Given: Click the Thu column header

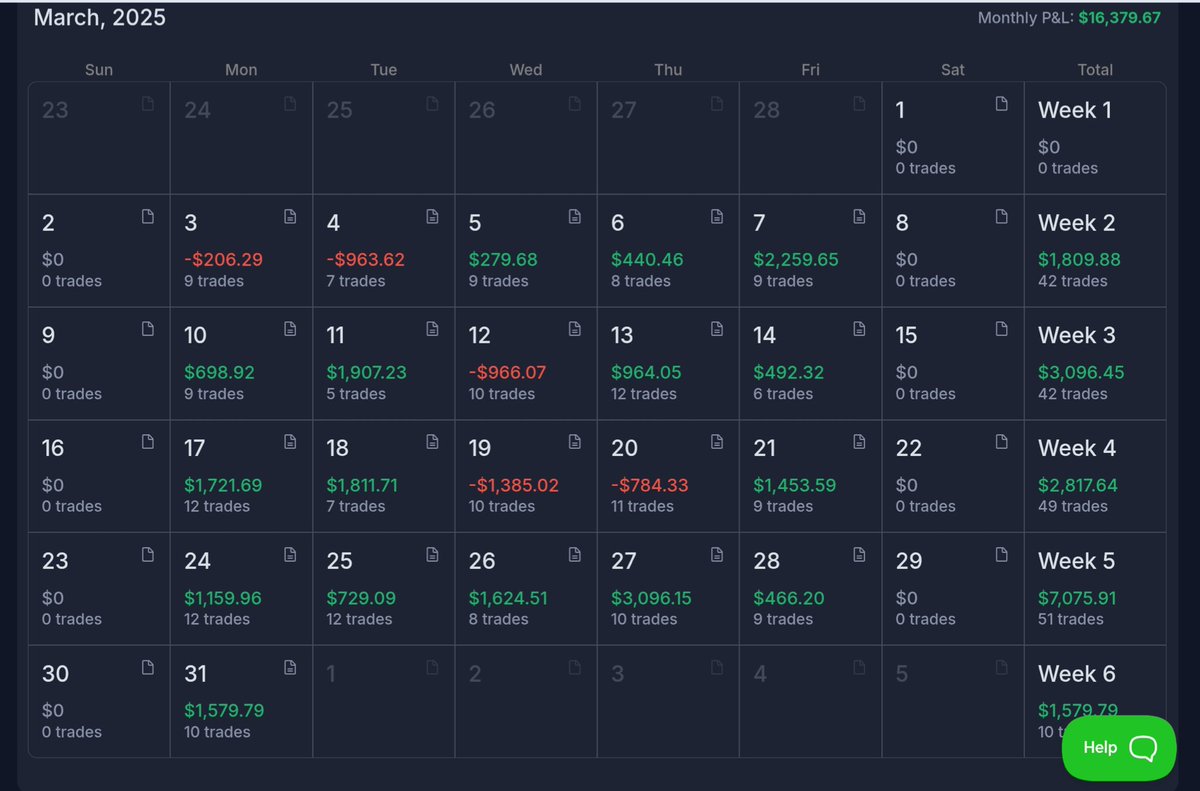Looking at the screenshot, I should tap(668, 70).
